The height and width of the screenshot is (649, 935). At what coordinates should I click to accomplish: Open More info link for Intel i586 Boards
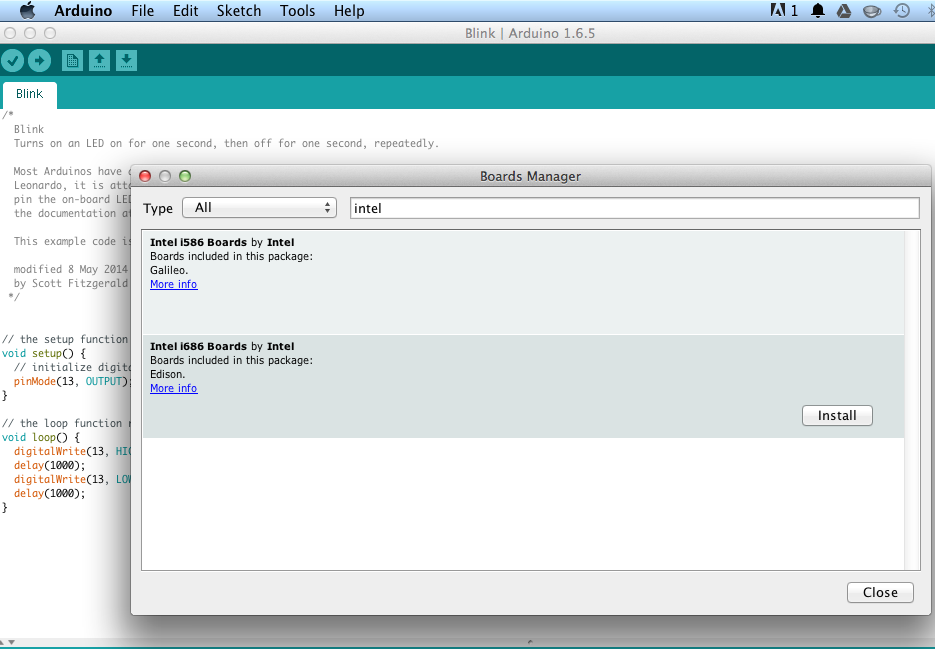[174, 285]
